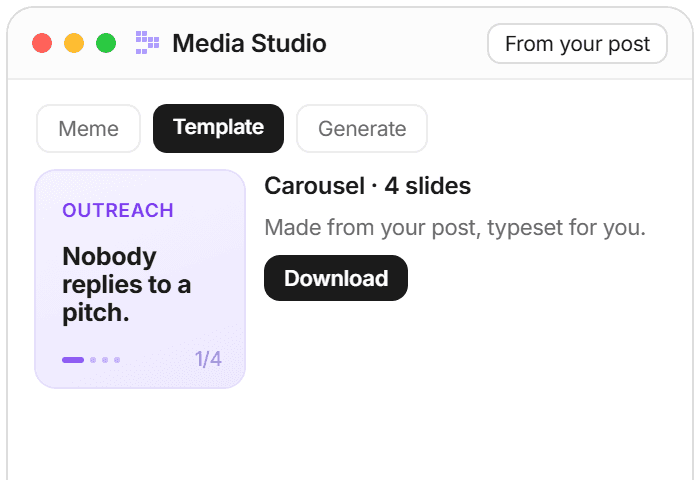Click the 1/4 slide counter

coord(208,359)
